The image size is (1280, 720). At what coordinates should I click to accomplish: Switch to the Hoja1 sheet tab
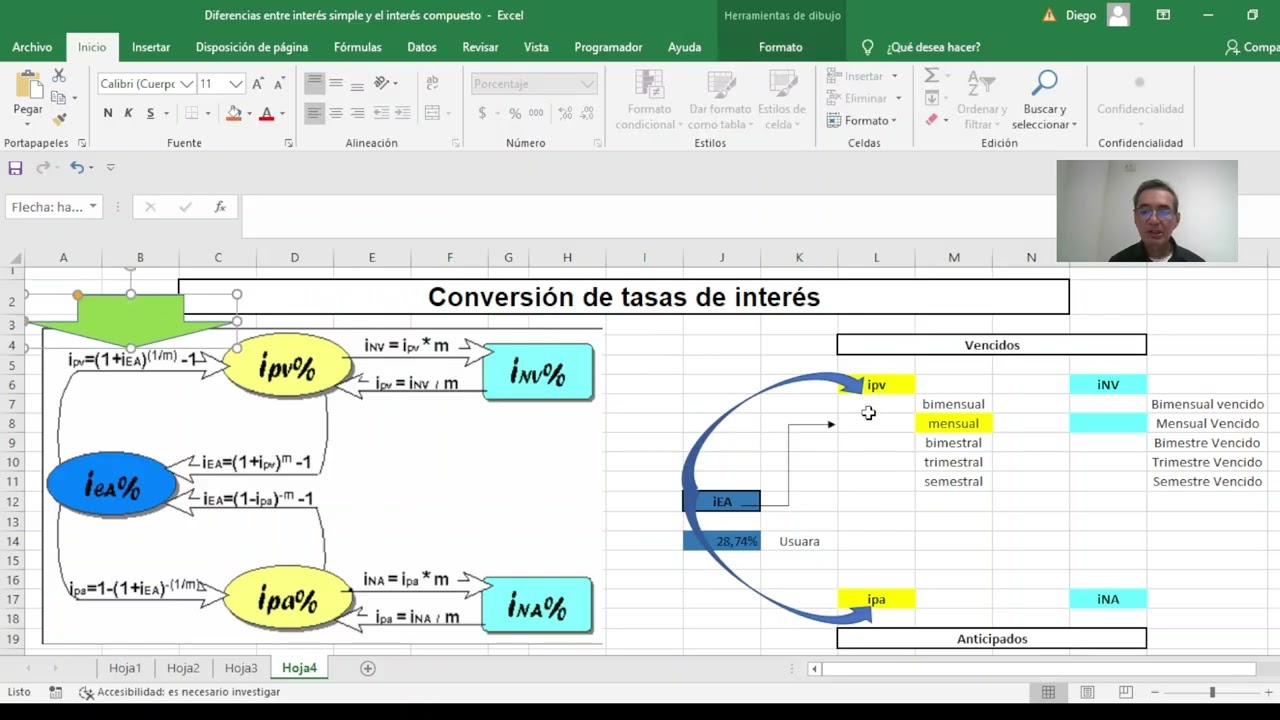coord(125,668)
